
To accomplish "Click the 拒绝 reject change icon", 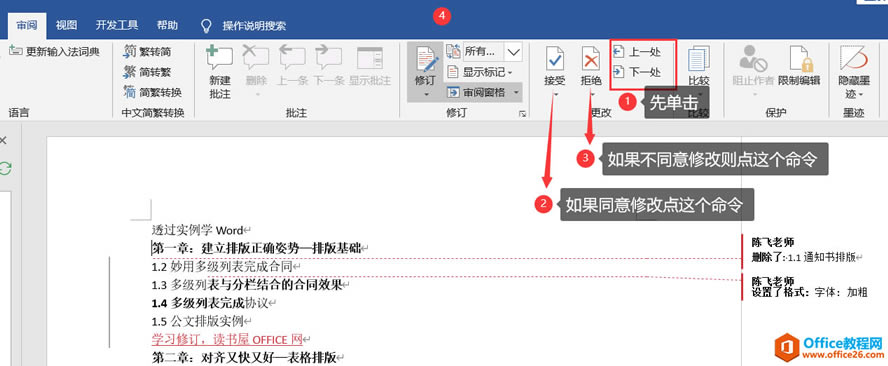I will click(x=591, y=59).
